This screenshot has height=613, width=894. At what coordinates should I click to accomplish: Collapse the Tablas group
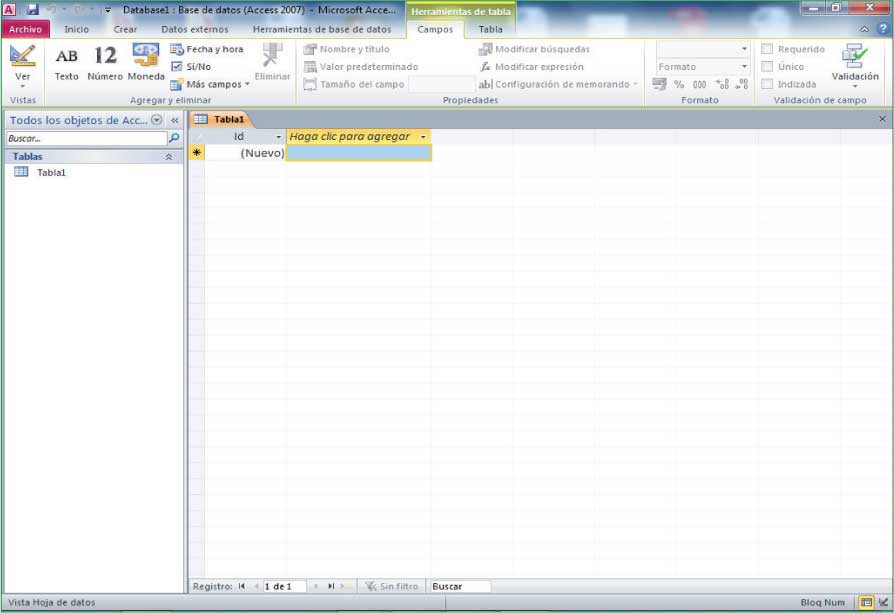pyautogui.click(x=169, y=156)
